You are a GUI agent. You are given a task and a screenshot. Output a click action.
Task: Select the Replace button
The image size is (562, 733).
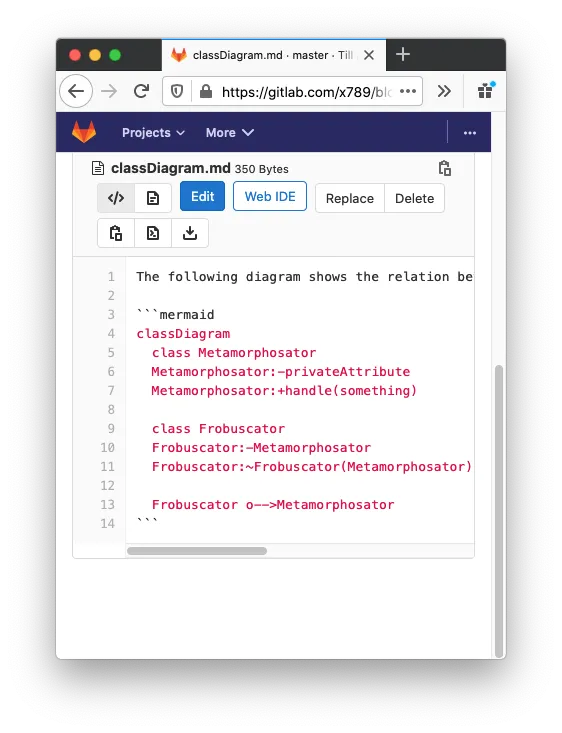point(350,198)
